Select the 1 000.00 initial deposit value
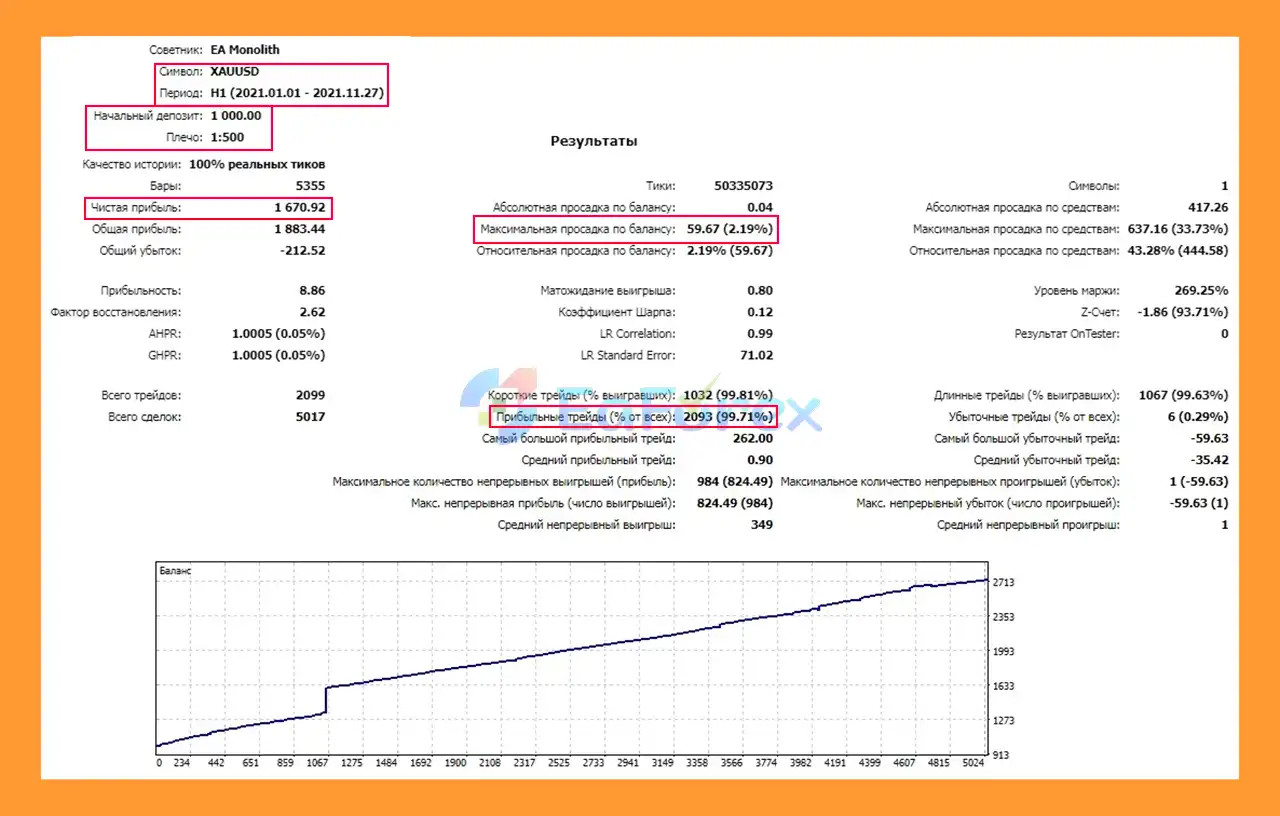 click(236, 116)
